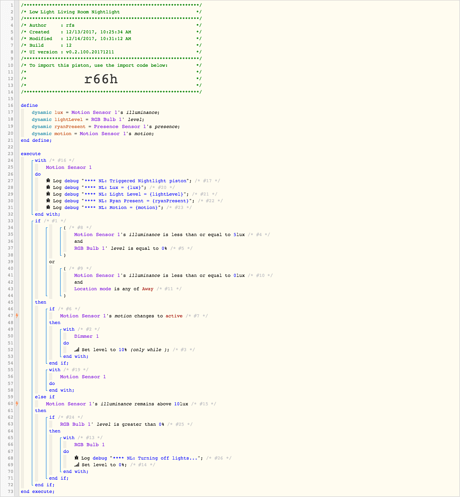Click the define keyword
This screenshot has height=500, width=462.
29,106
